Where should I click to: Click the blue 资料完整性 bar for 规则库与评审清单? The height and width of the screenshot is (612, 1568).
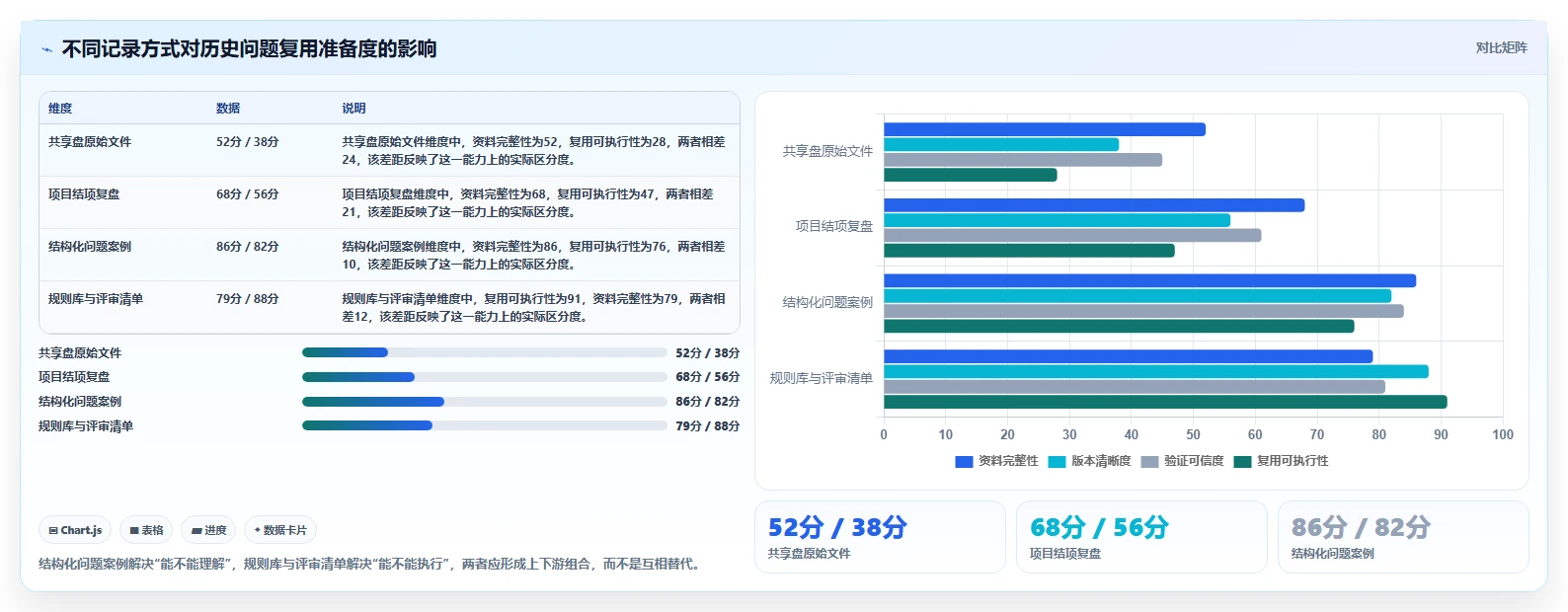[x=1128, y=356]
